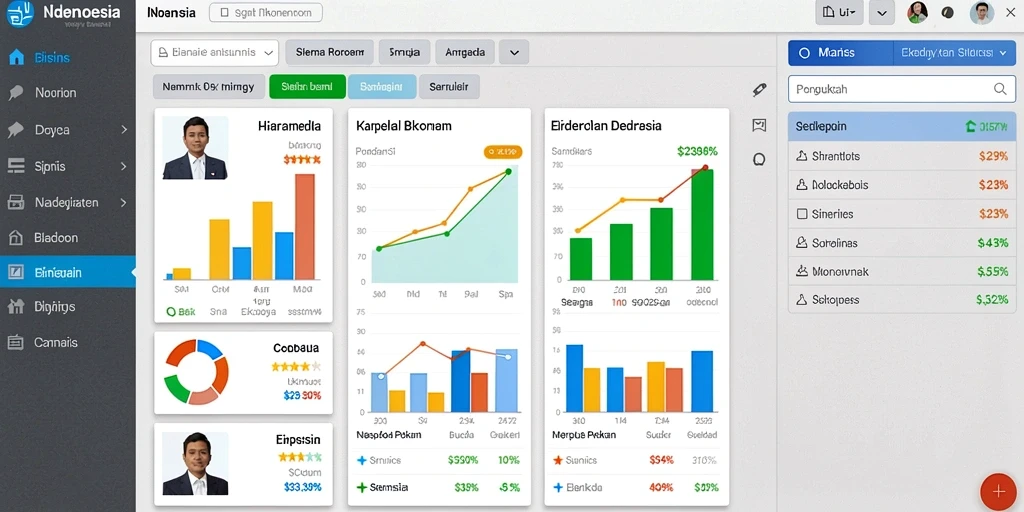Open the chat bubble icon near the charts
The image size is (1024, 512).
point(759,159)
